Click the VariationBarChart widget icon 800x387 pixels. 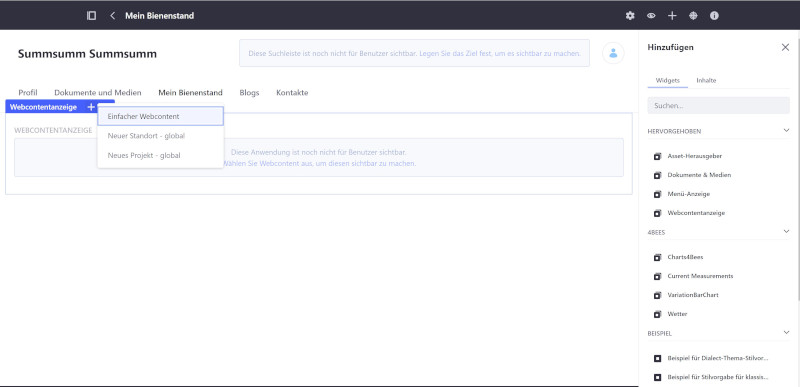pos(657,295)
